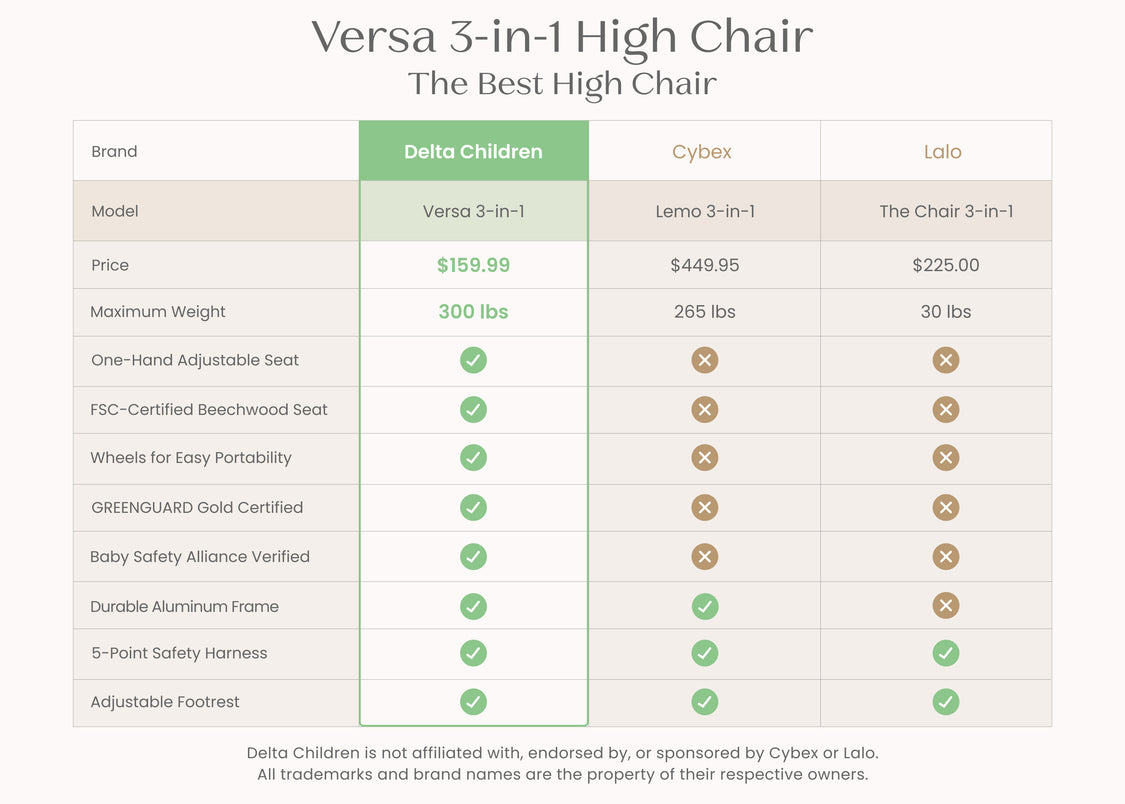Click Lalo's Adjustable Footrest checkmark
The width and height of the screenshot is (1125, 804).
tap(946, 701)
